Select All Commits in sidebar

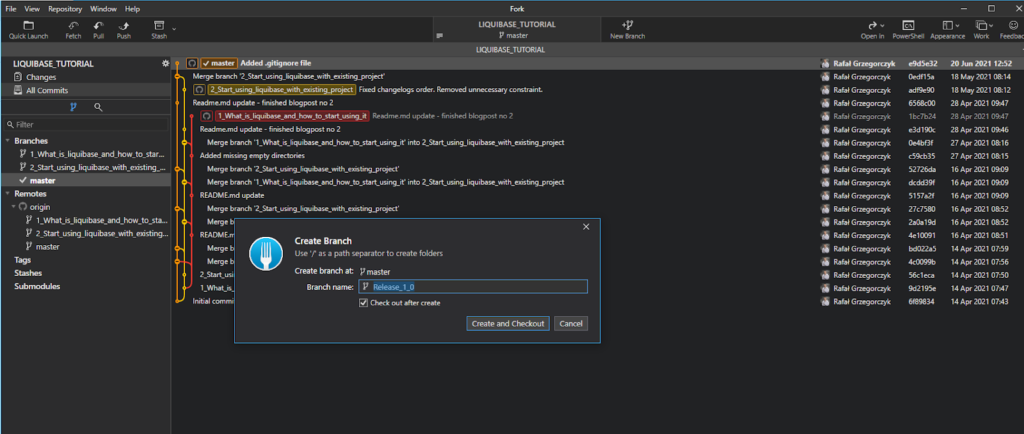point(85,90)
